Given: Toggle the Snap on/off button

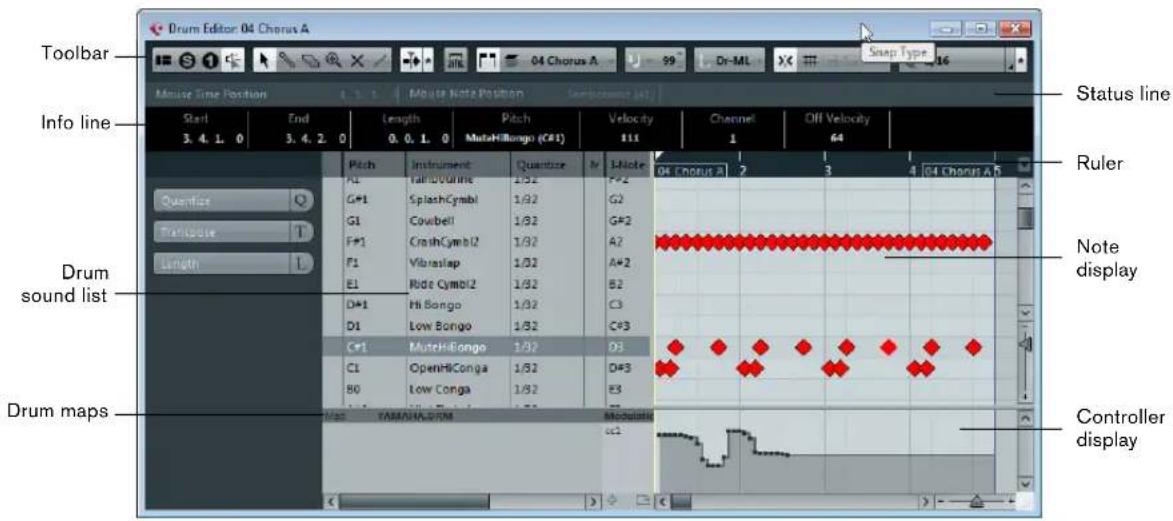Looking at the screenshot, I should click(785, 62).
